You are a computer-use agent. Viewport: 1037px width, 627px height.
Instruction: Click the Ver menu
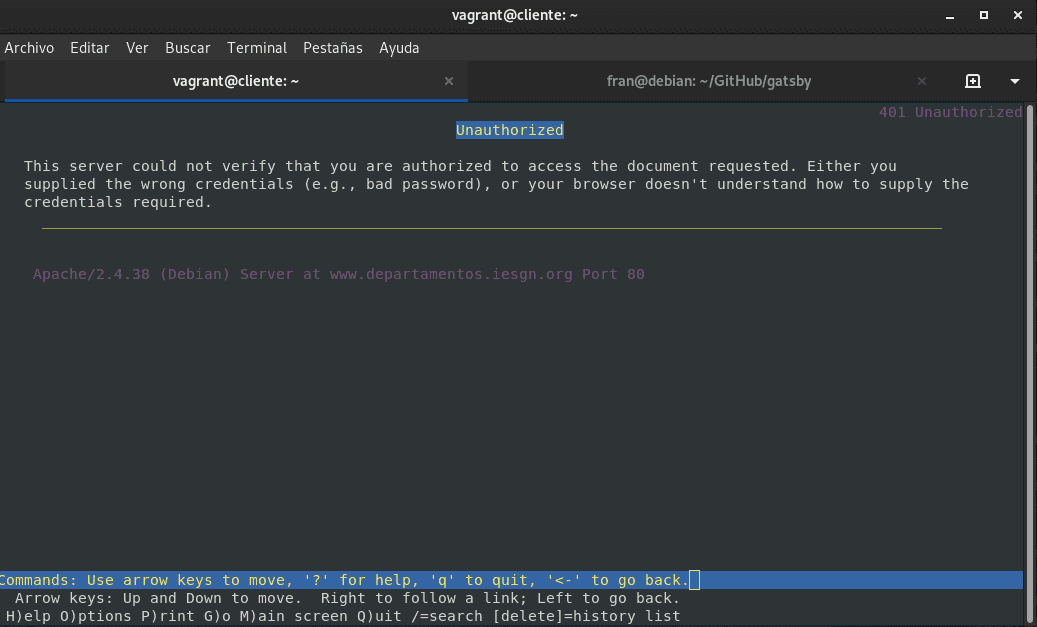click(x=137, y=48)
